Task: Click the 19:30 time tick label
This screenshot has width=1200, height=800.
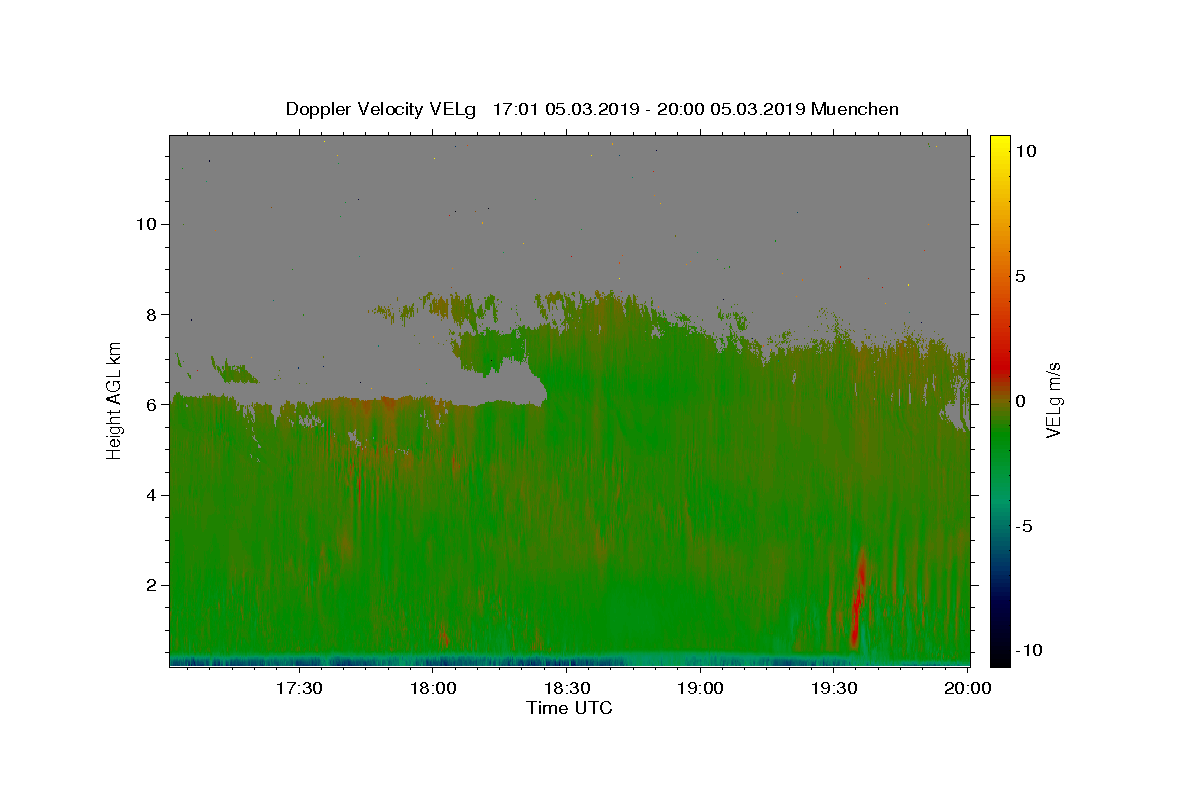Action: tap(834, 689)
